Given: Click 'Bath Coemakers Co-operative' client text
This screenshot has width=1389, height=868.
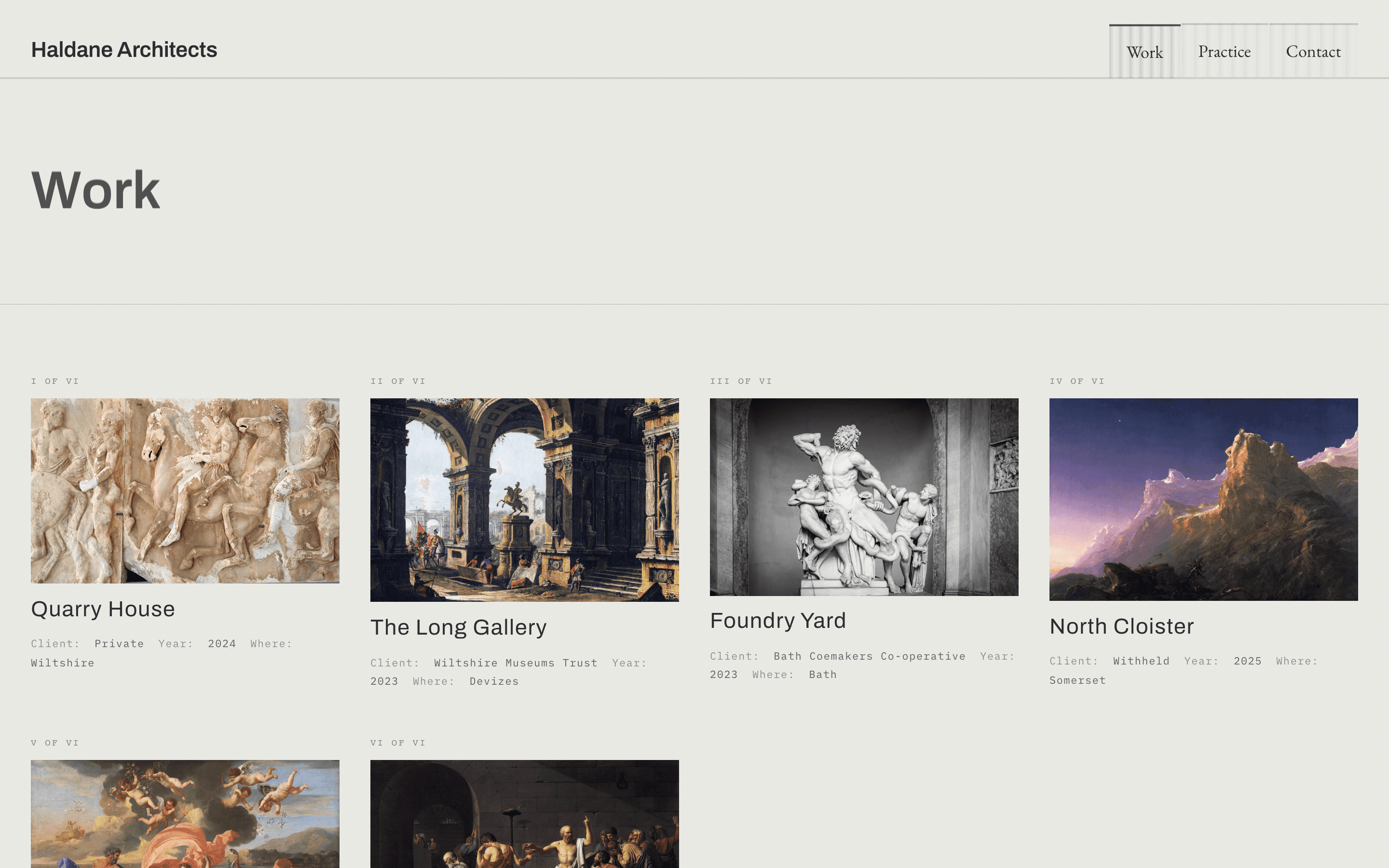Looking at the screenshot, I should [x=870, y=656].
